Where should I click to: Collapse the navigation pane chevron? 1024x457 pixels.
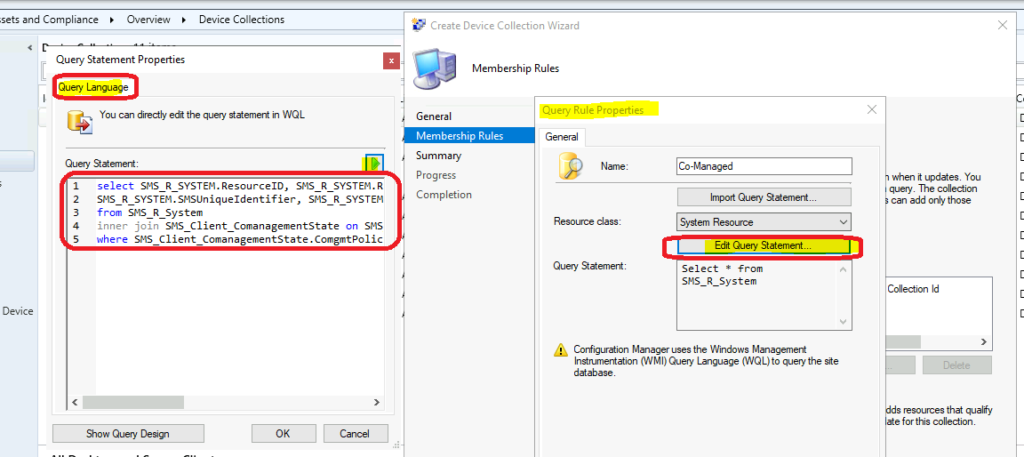(30, 48)
